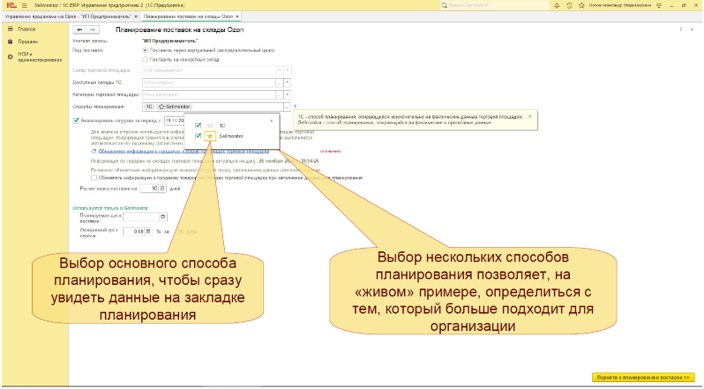Expand the planning methods selection button
The width and height of the screenshot is (704, 389).
[x=287, y=107]
